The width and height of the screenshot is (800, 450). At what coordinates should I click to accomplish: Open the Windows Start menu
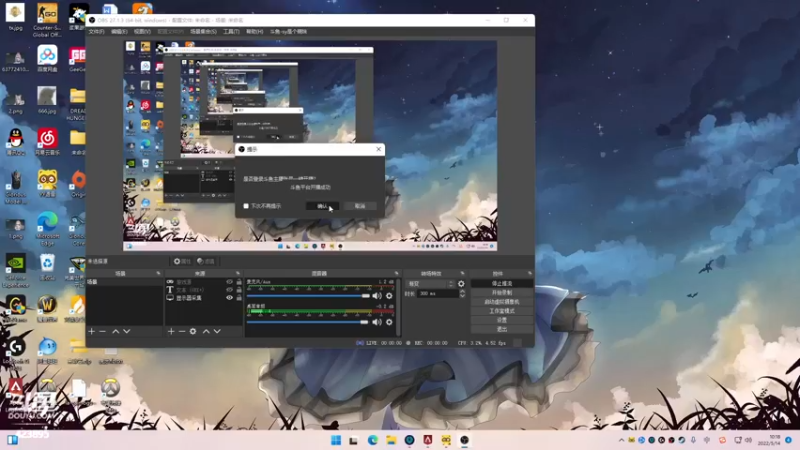[x=336, y=440]
